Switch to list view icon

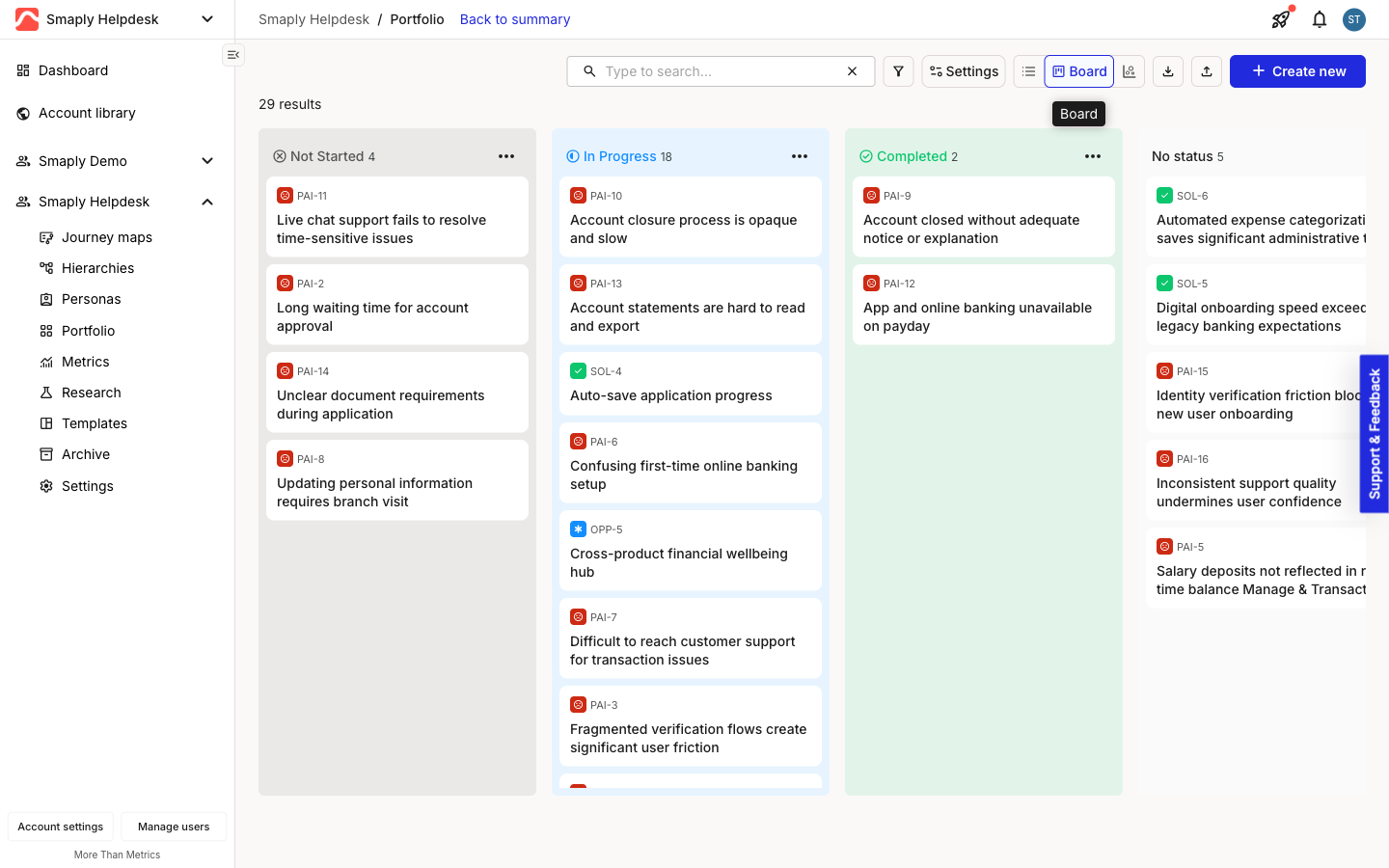pos(1029,71)
